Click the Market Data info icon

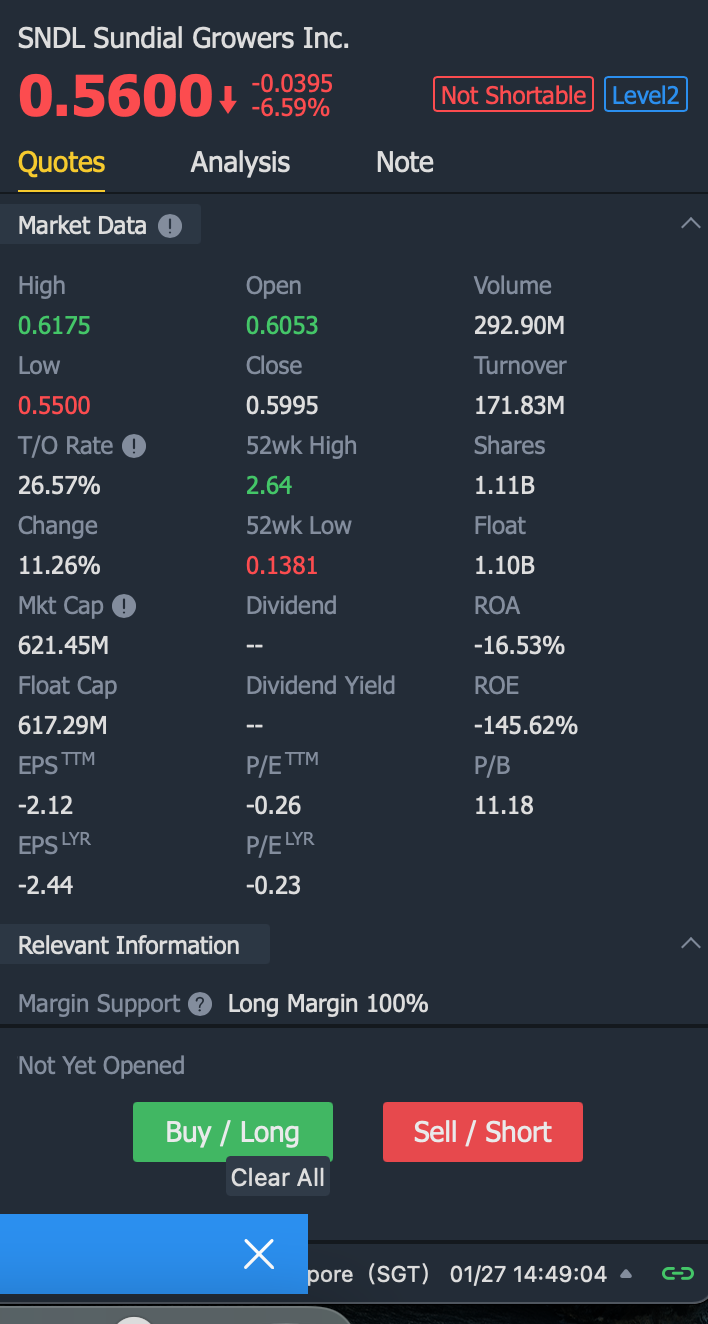pos(170,226)
